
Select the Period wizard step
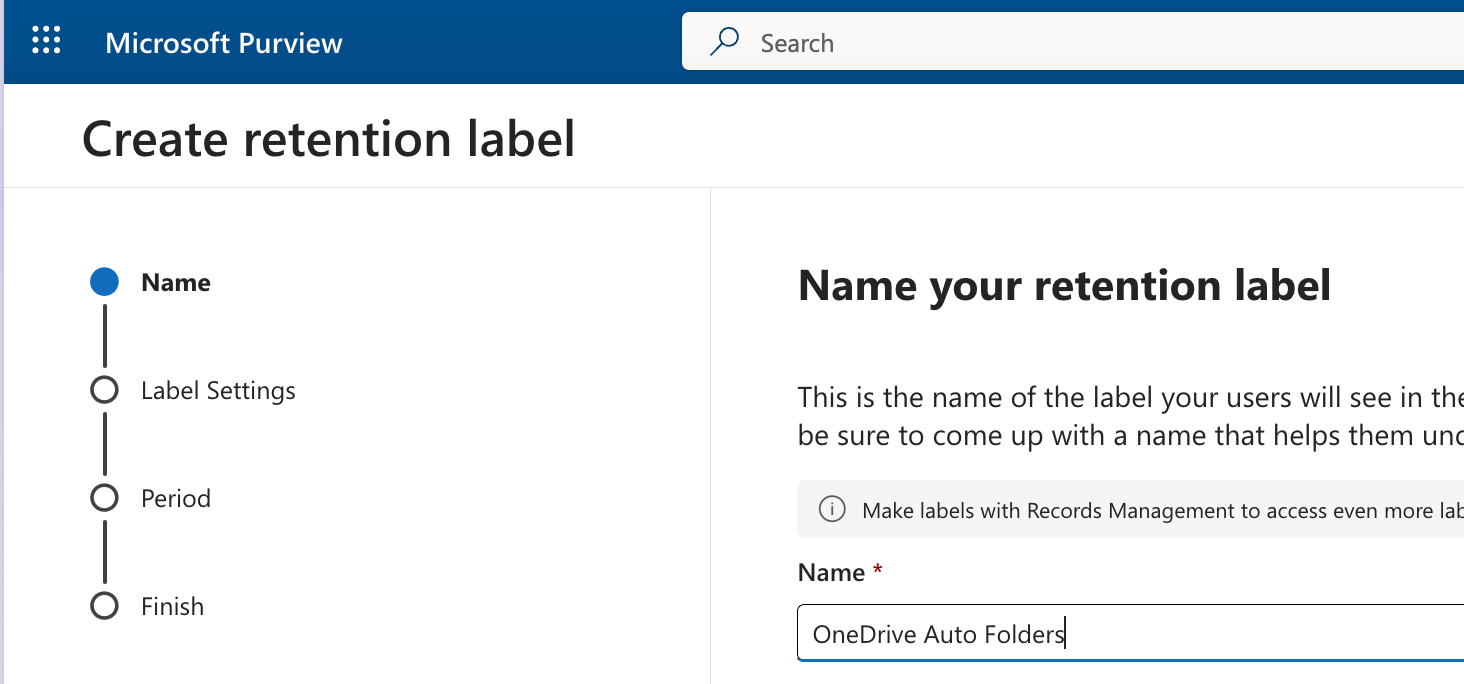175,497
